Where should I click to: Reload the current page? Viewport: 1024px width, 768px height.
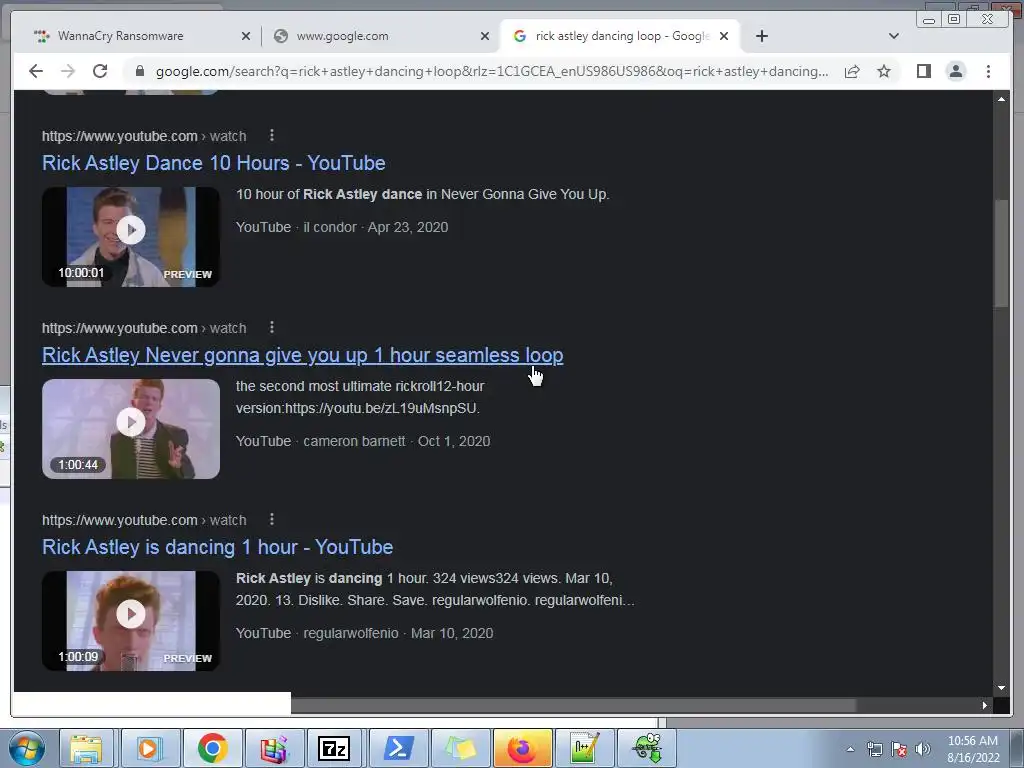[100, 71]
